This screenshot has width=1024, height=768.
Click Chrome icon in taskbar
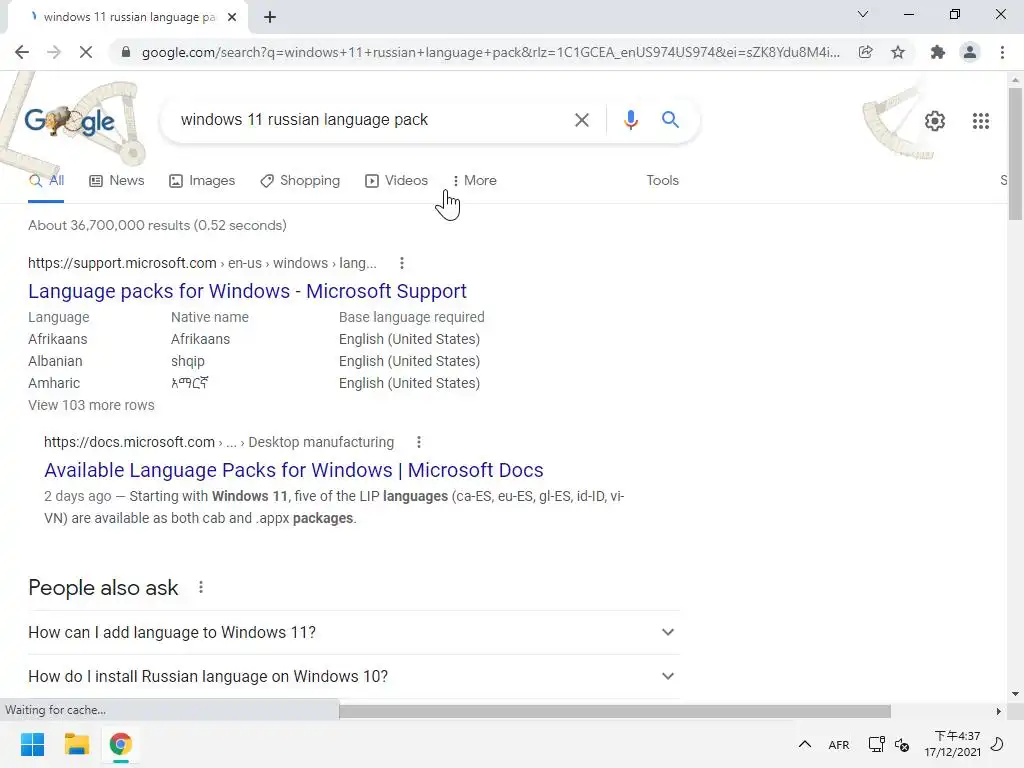coord(121,744)
